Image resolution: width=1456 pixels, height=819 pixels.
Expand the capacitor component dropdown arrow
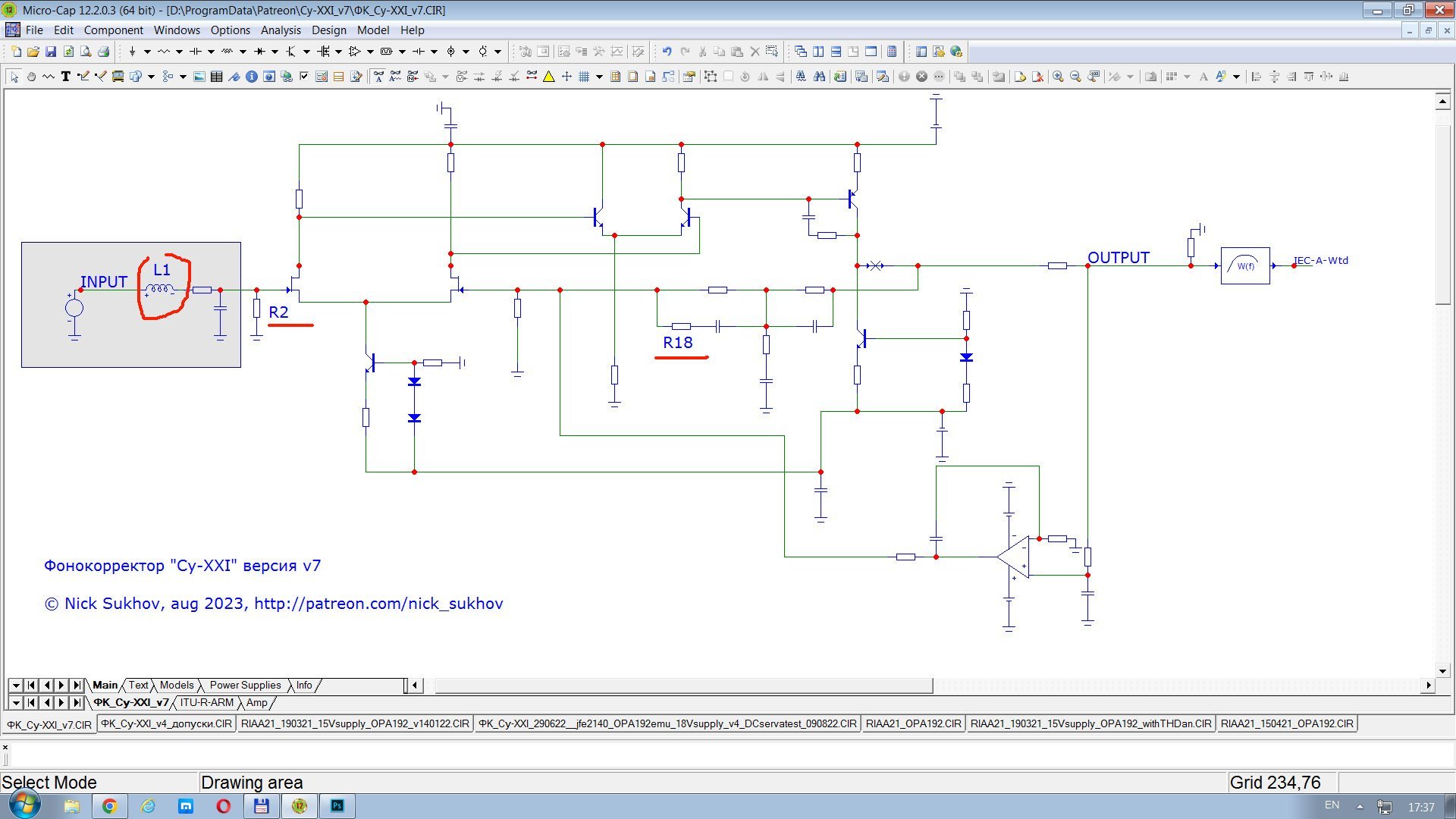[x=211, y=52]
